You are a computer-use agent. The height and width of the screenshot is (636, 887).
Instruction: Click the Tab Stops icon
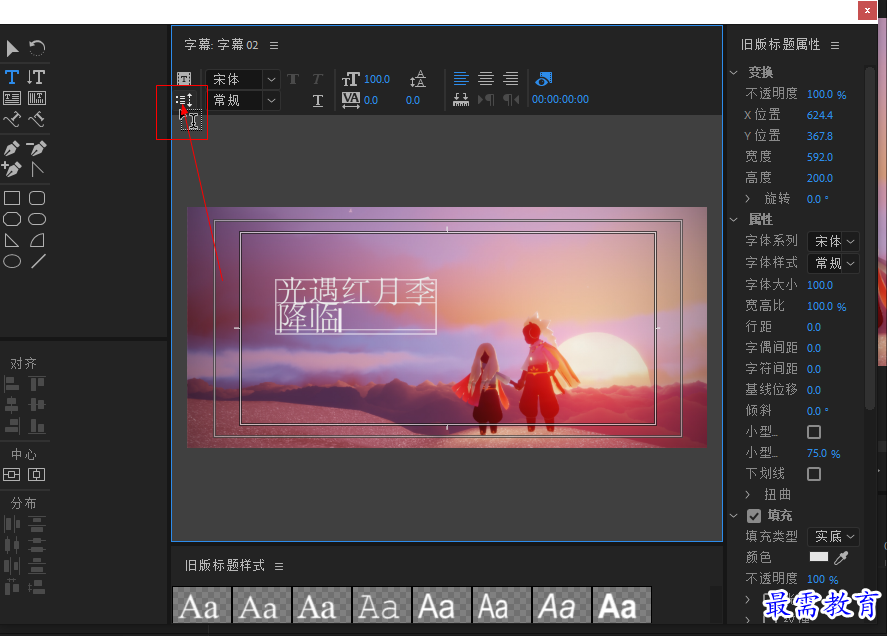(x=461, y=100)
